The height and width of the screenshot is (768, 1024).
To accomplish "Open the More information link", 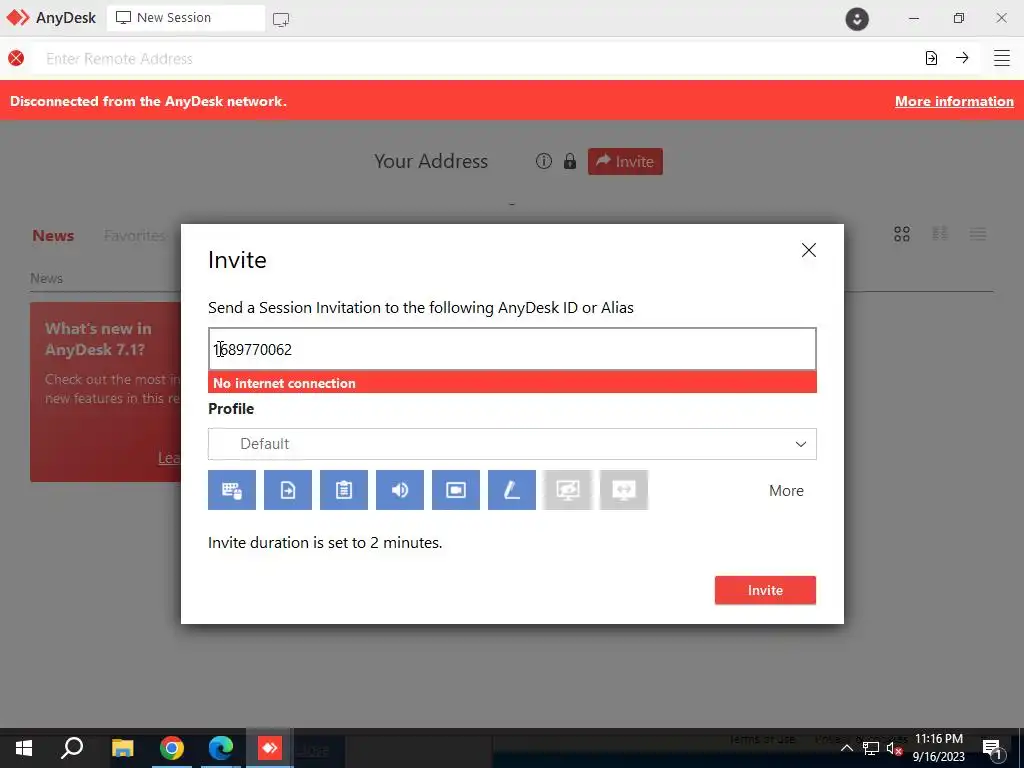I will click(x=954, y=101).
